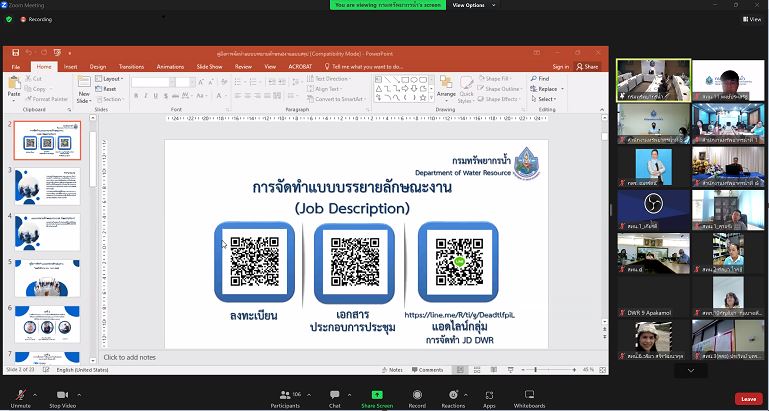Click Sign in in PowerPoint
This screenshot has width=769, height=411.
coord(561,67)
